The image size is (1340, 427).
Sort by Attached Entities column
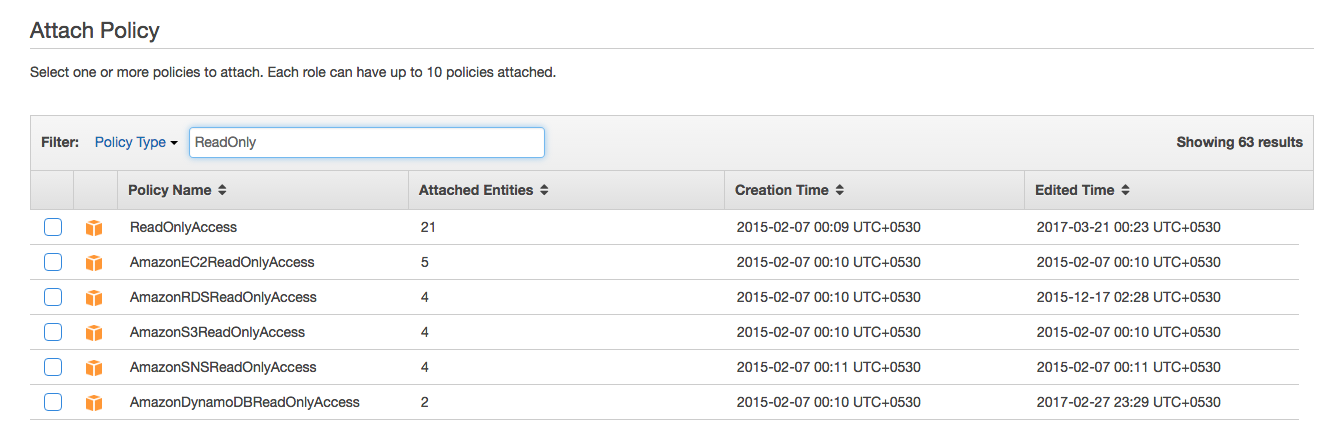(x=483, y=190)
